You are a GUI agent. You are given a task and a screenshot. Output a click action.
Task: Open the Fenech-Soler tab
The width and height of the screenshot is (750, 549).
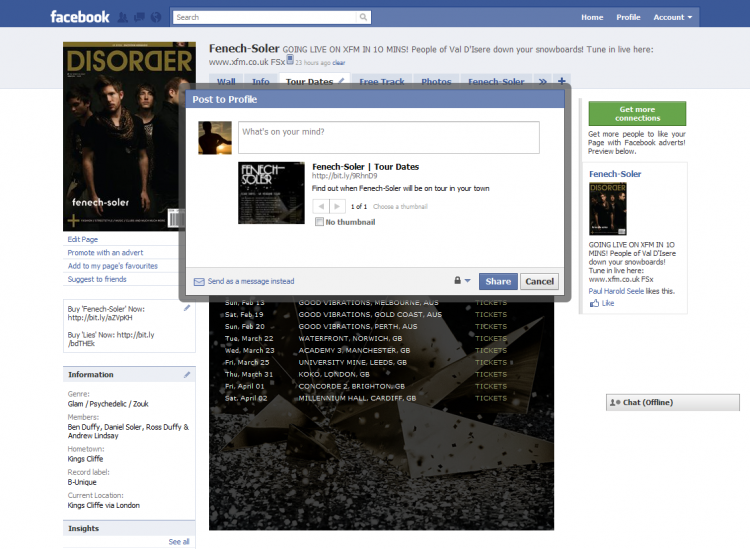point(496,81)
